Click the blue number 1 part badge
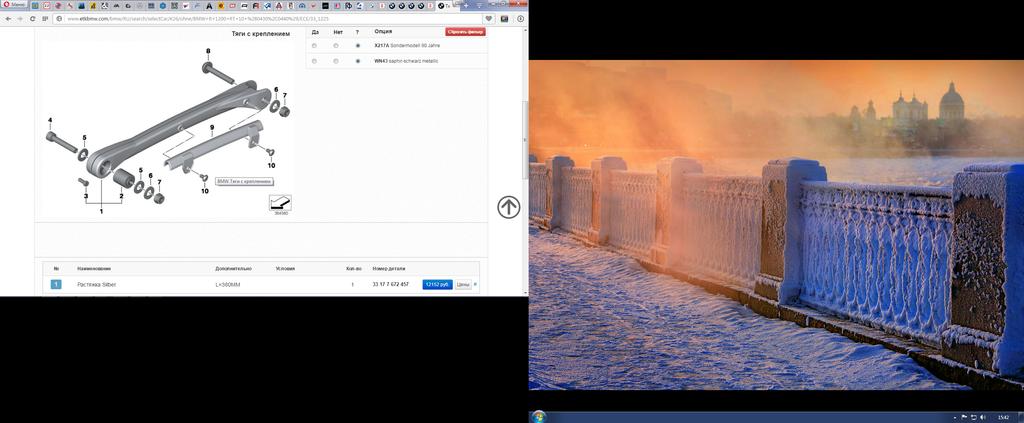This screenshot has height=423, width=1024. coord(56,285)
